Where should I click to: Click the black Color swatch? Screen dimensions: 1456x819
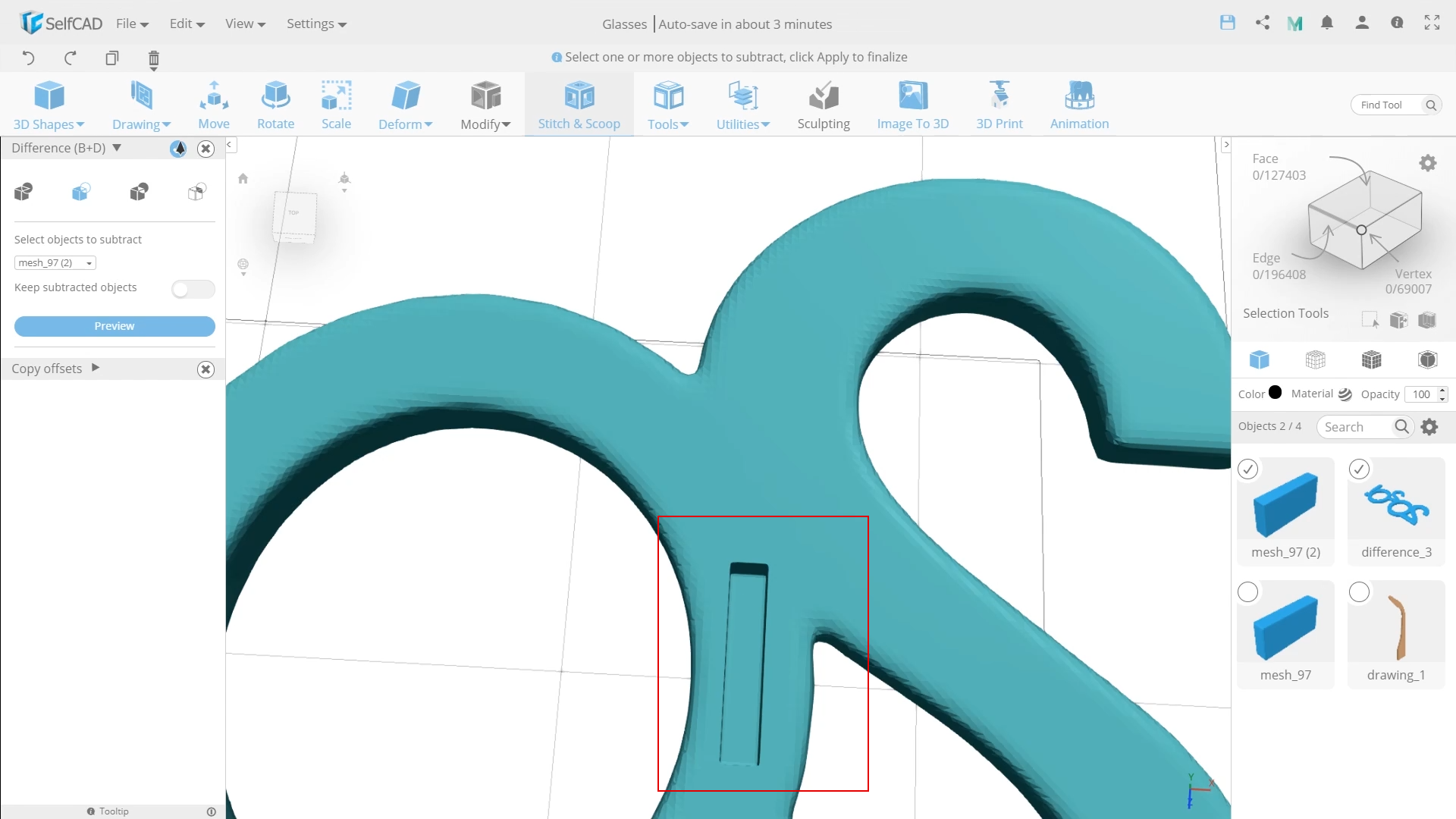pos(1275,393)
